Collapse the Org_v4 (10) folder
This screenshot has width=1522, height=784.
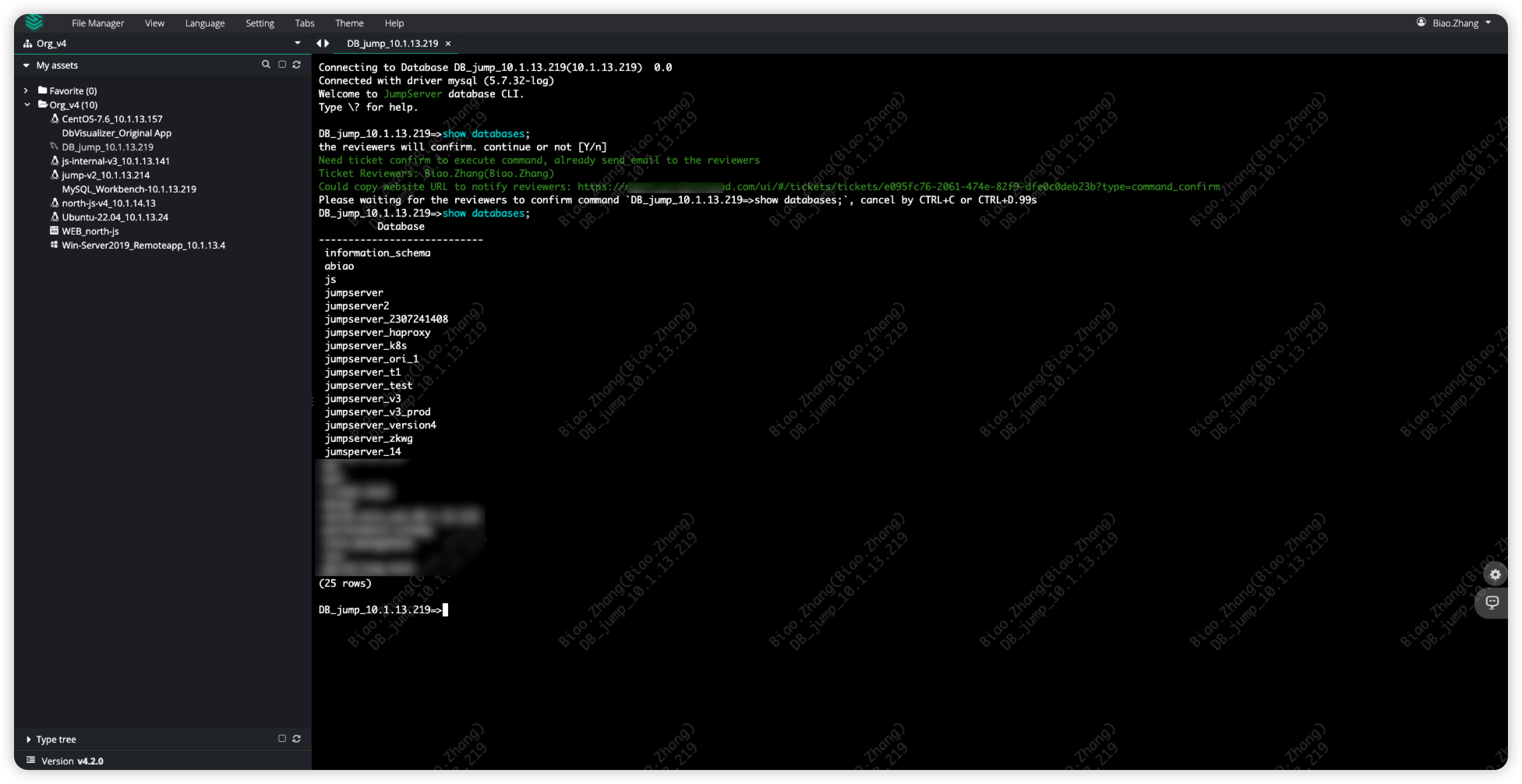tap(26, 105)
